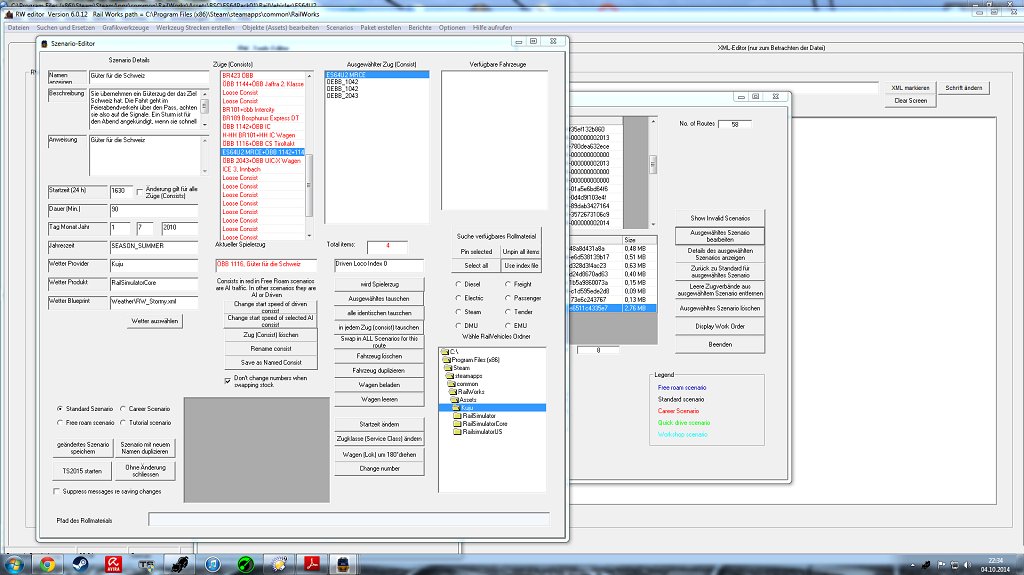This screenshot has width=1024, height=575.
Task: Open Adobe Reader from the taskbar
Action: coord(312,564)
